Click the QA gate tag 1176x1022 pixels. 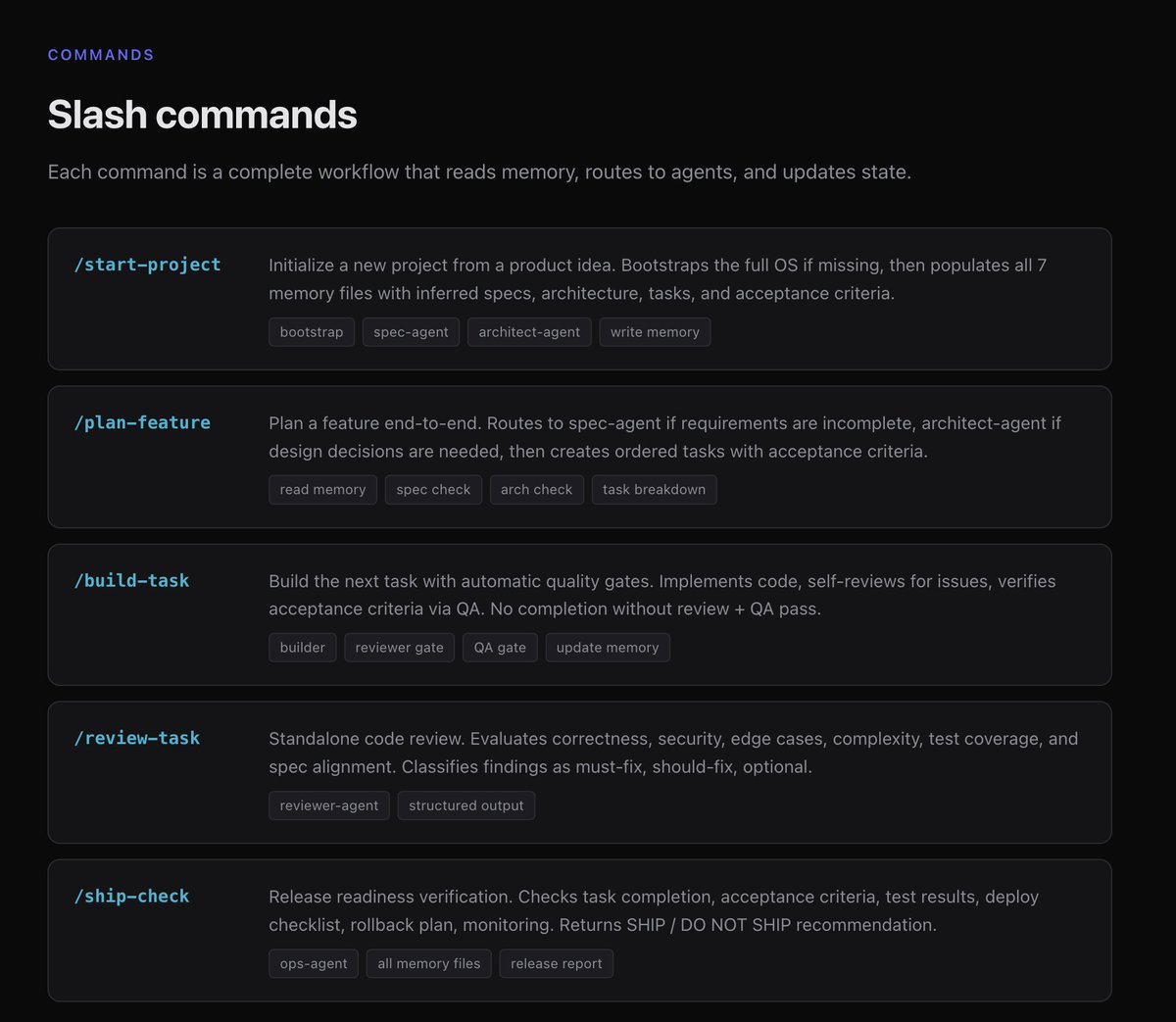[500, 648]
